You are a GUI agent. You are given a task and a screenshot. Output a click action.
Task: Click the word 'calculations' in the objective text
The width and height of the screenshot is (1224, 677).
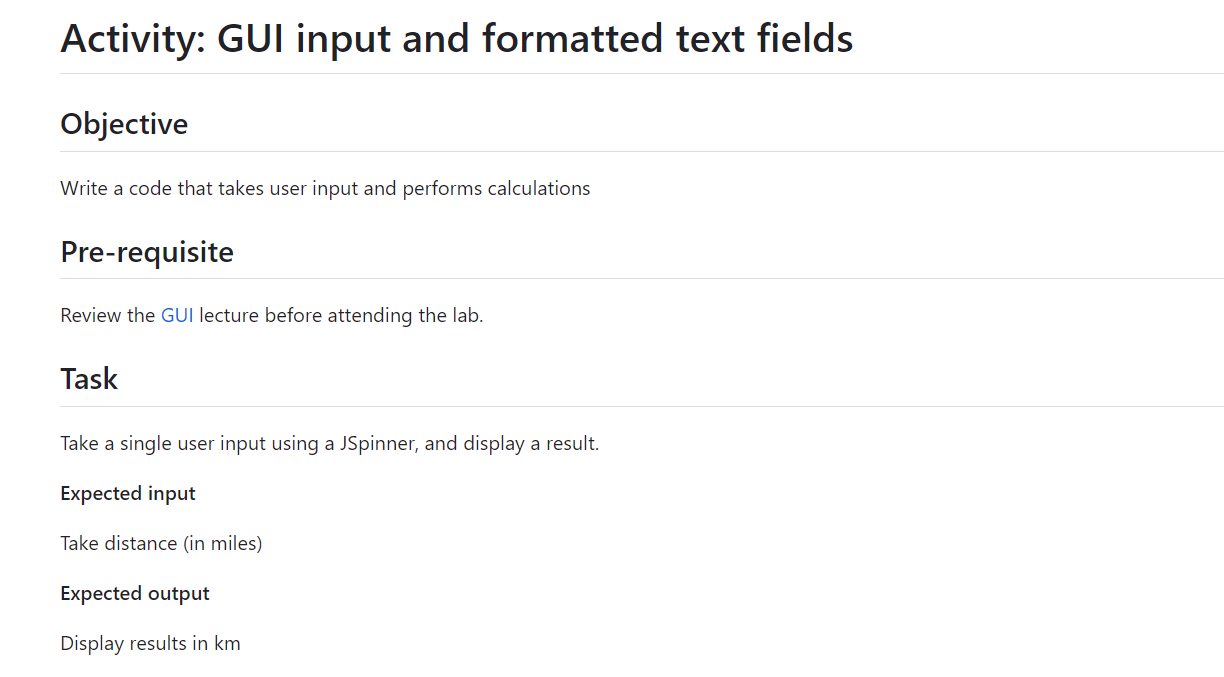539,189
